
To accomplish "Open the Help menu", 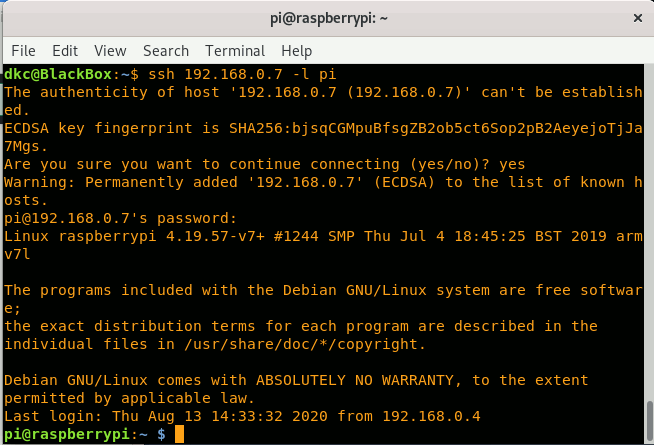I will tap(296, 51).
